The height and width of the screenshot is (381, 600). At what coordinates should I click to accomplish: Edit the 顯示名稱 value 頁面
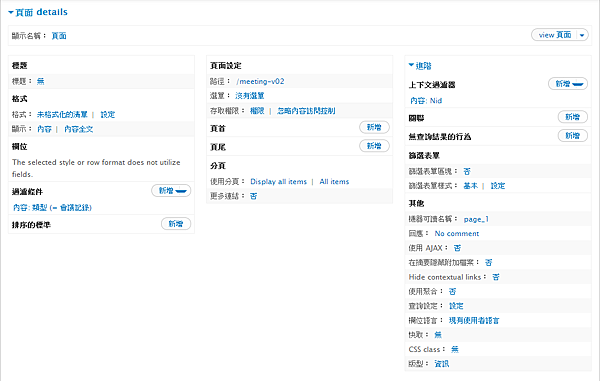pos(59,36)
